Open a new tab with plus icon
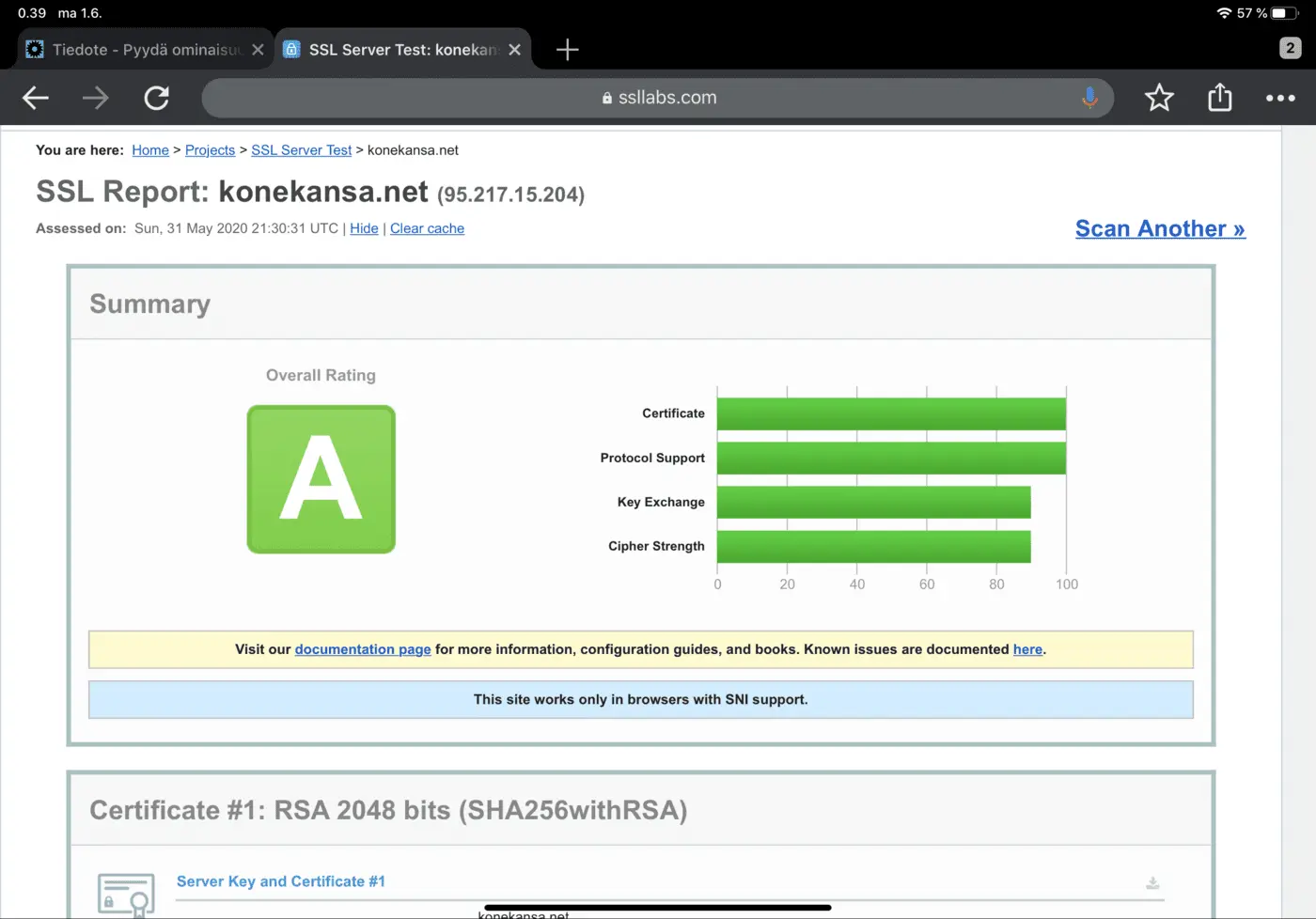 [568, 50]
